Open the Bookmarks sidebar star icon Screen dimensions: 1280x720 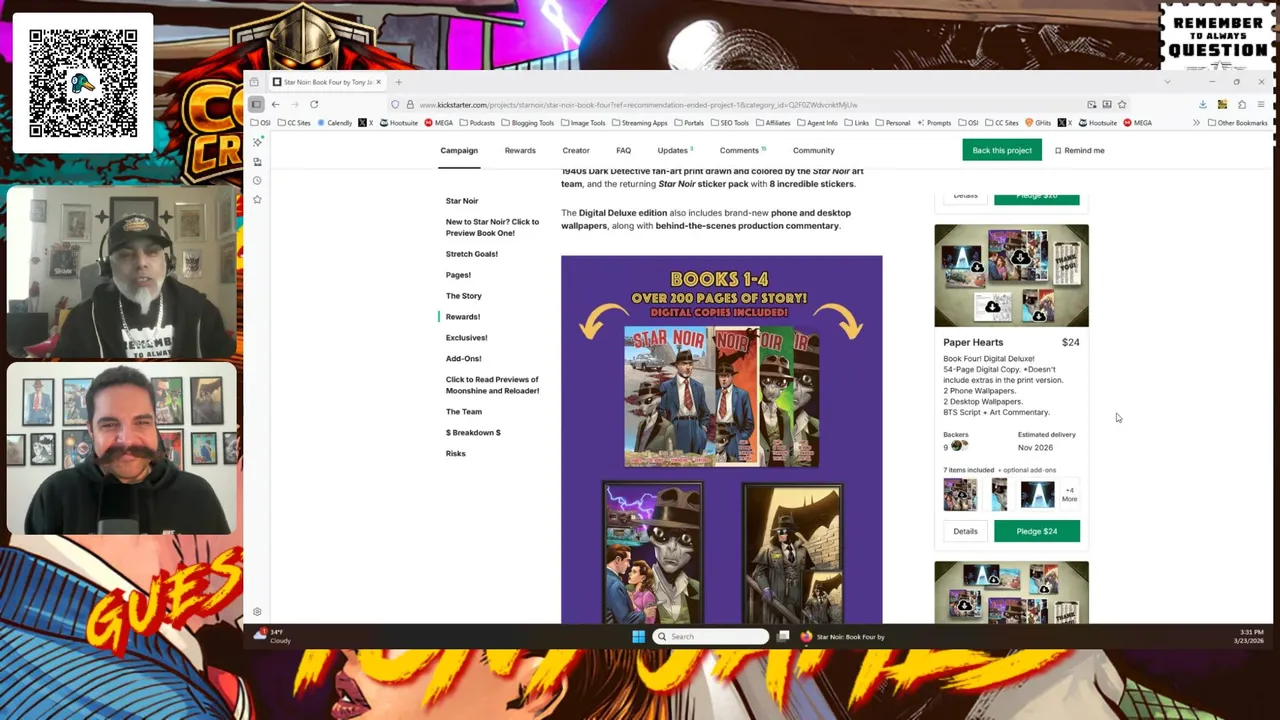pos(257,199)
